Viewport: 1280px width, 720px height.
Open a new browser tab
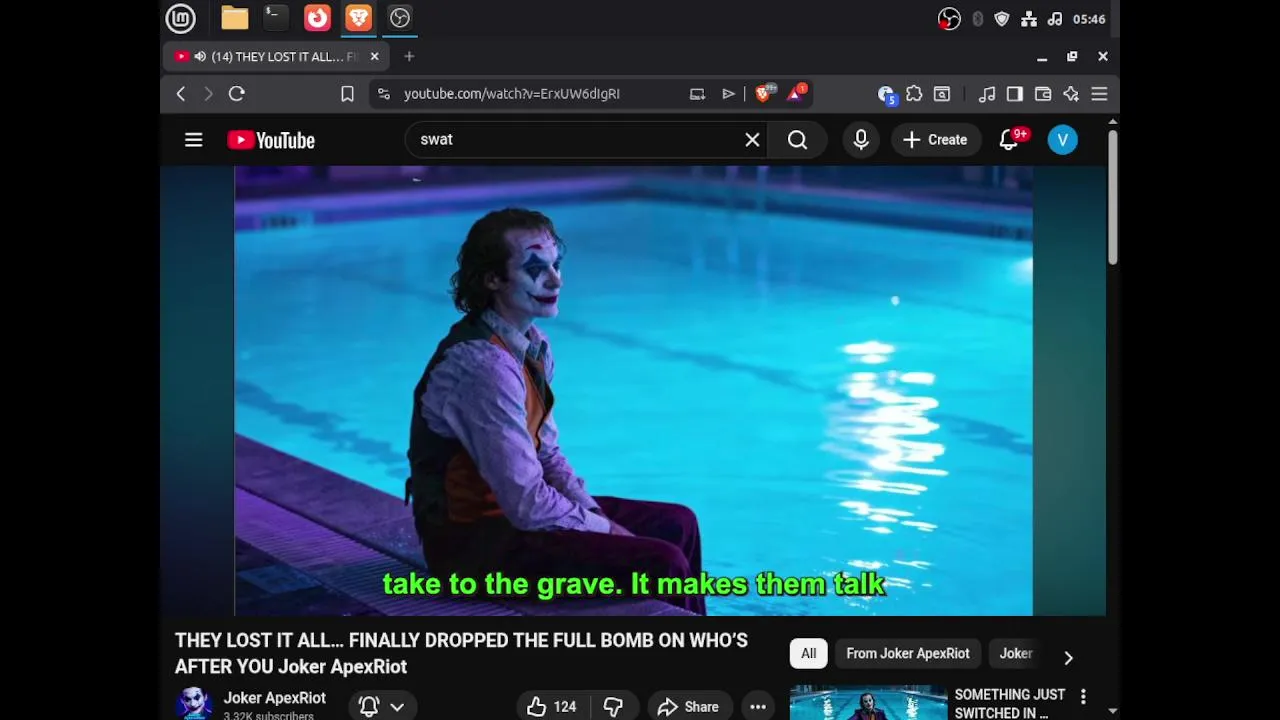[409, 57]
